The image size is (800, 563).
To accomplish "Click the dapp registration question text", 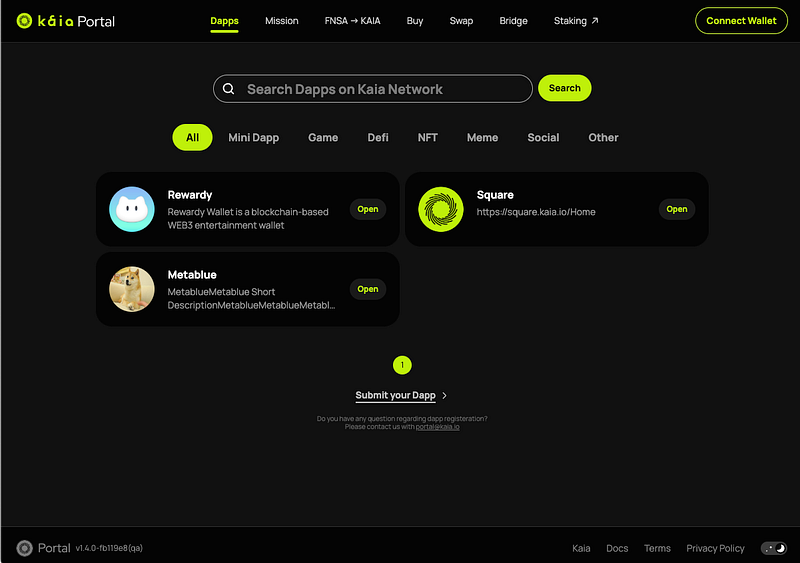I will coord(402,419).
